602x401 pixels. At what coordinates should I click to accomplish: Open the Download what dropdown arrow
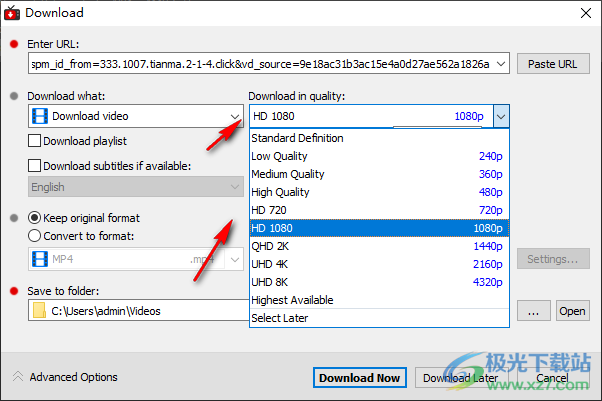click(x=235, y=116)
